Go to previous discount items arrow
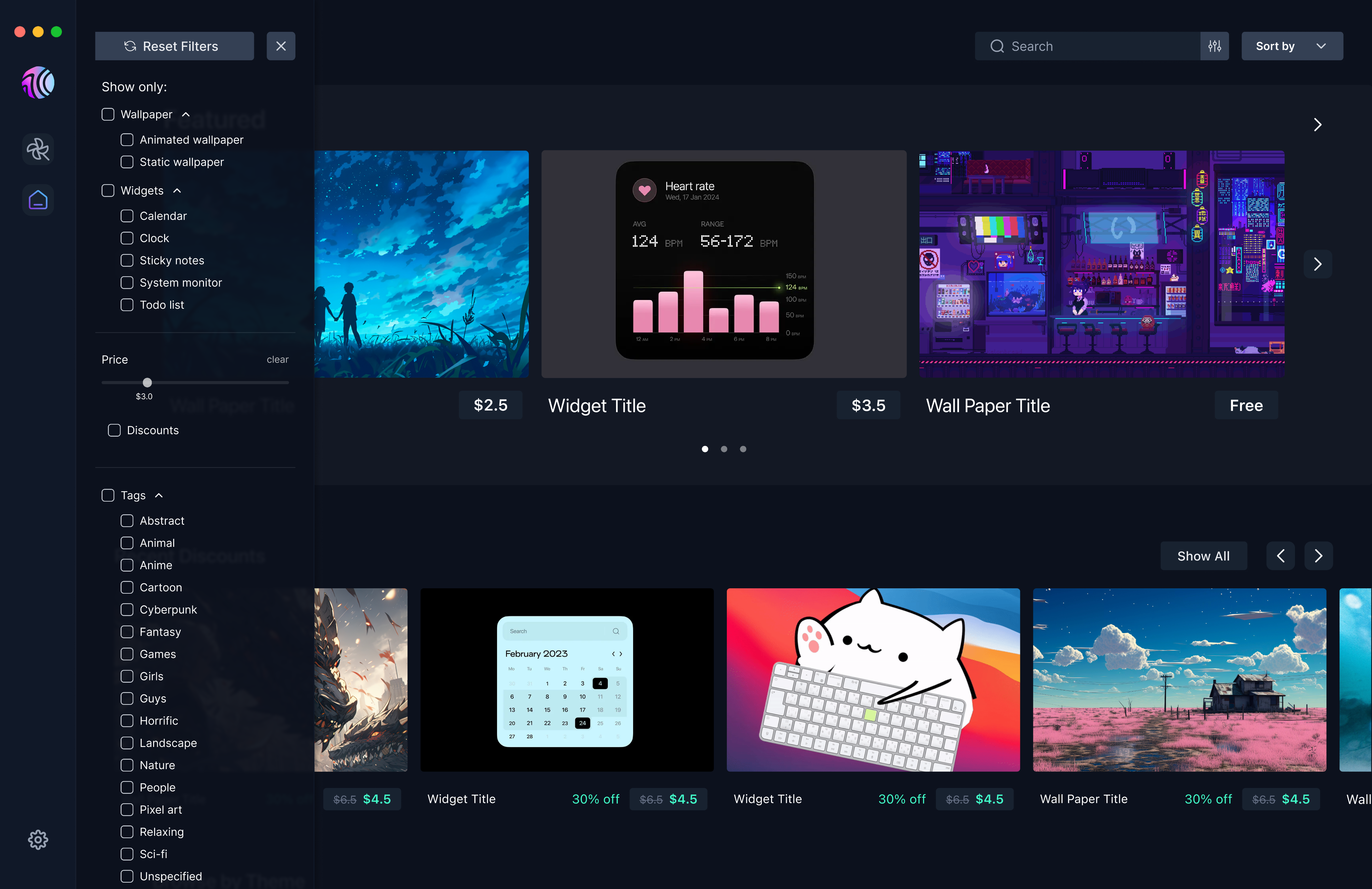Screen dimensions: 1372x889 (1280, 556)
